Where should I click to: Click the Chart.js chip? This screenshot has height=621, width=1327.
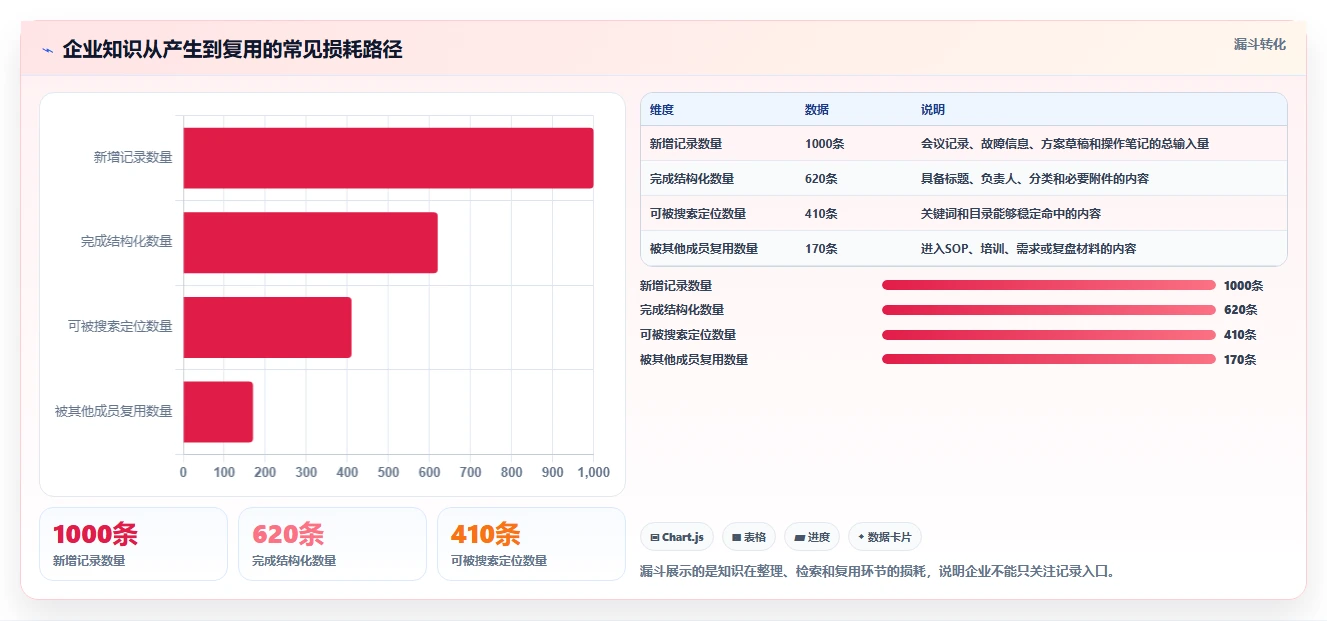pos(677,537)
